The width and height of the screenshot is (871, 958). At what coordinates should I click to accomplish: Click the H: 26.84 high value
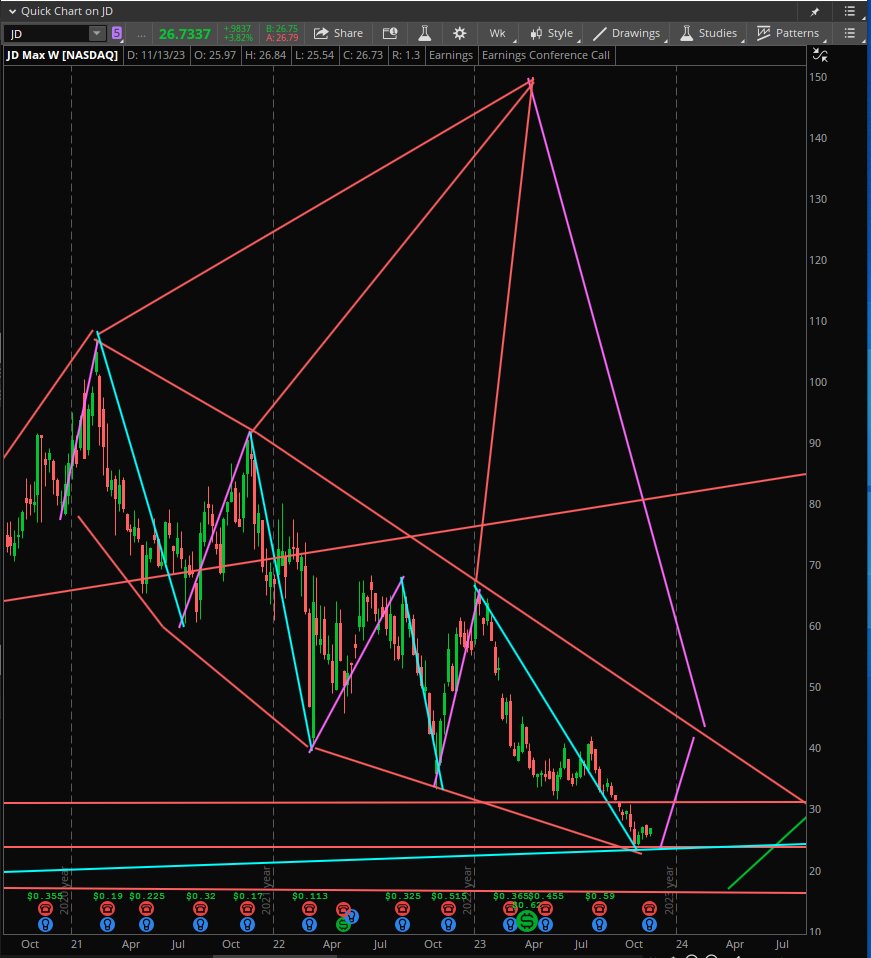pos(265,55)
